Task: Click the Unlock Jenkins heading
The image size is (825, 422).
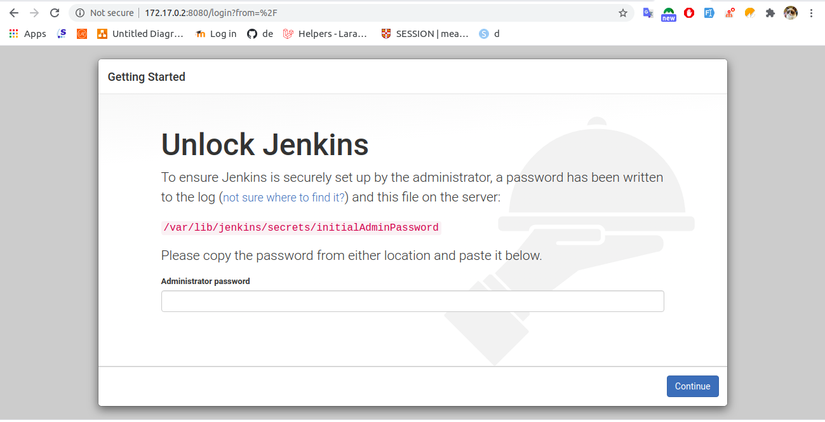Action: (x=265, y=145)
